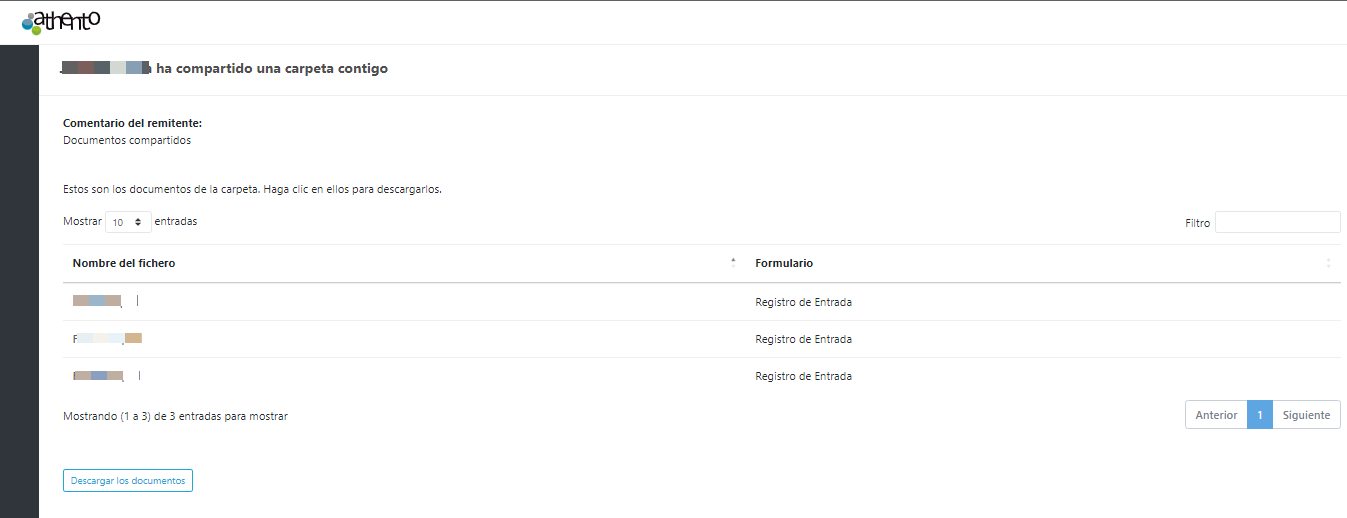Download the first file in the list
Viewport: 1347px width, 518px height.
98,301
